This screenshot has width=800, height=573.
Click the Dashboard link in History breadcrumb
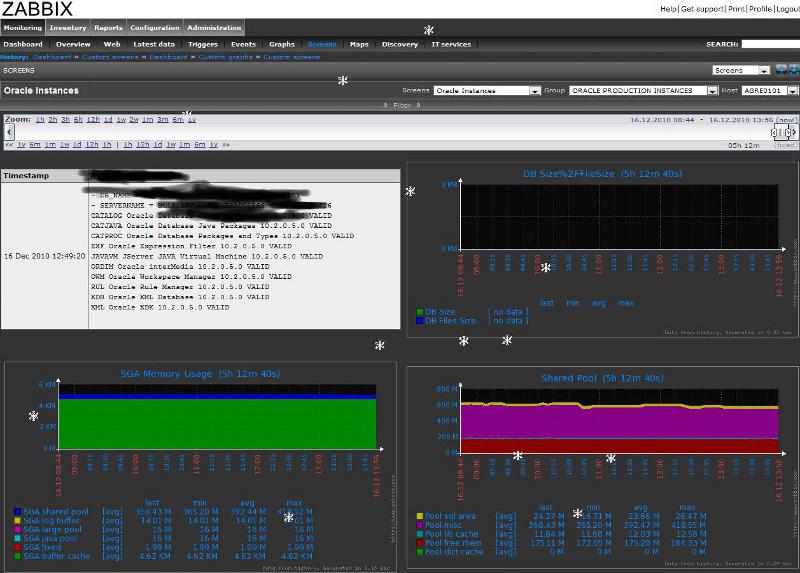coord(52,57)
